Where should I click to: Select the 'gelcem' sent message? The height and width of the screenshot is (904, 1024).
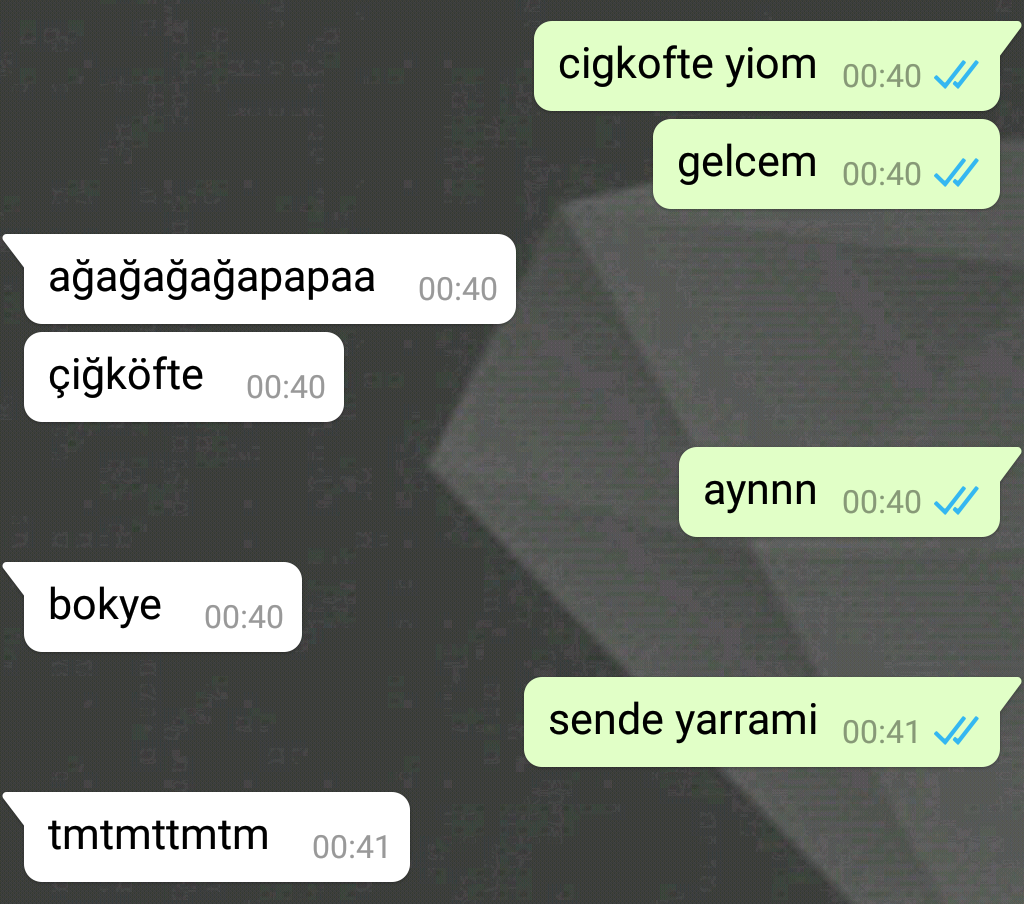point(826,164)
